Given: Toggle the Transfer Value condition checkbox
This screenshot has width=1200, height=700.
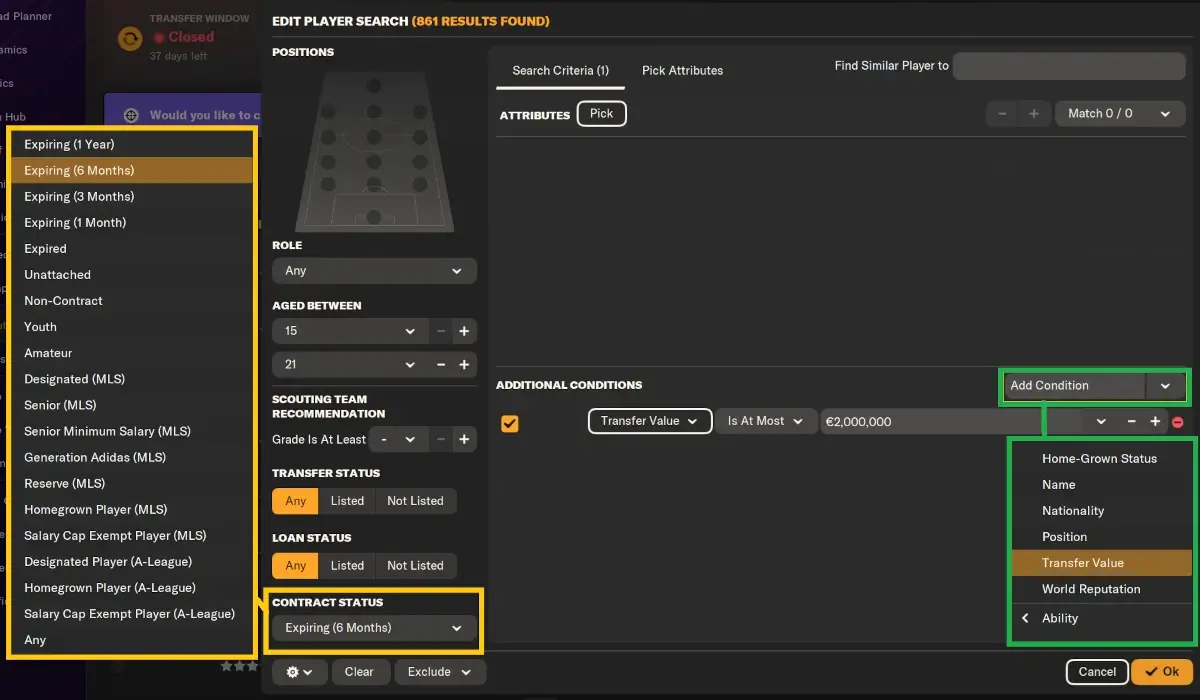Looking at the screenshot, I should [x=510, y=423].
